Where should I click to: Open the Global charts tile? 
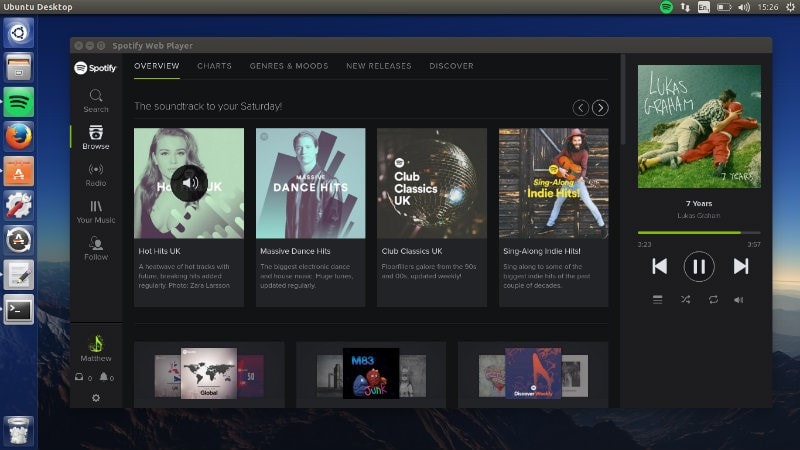pyautogui.click(x=209, y=373)
